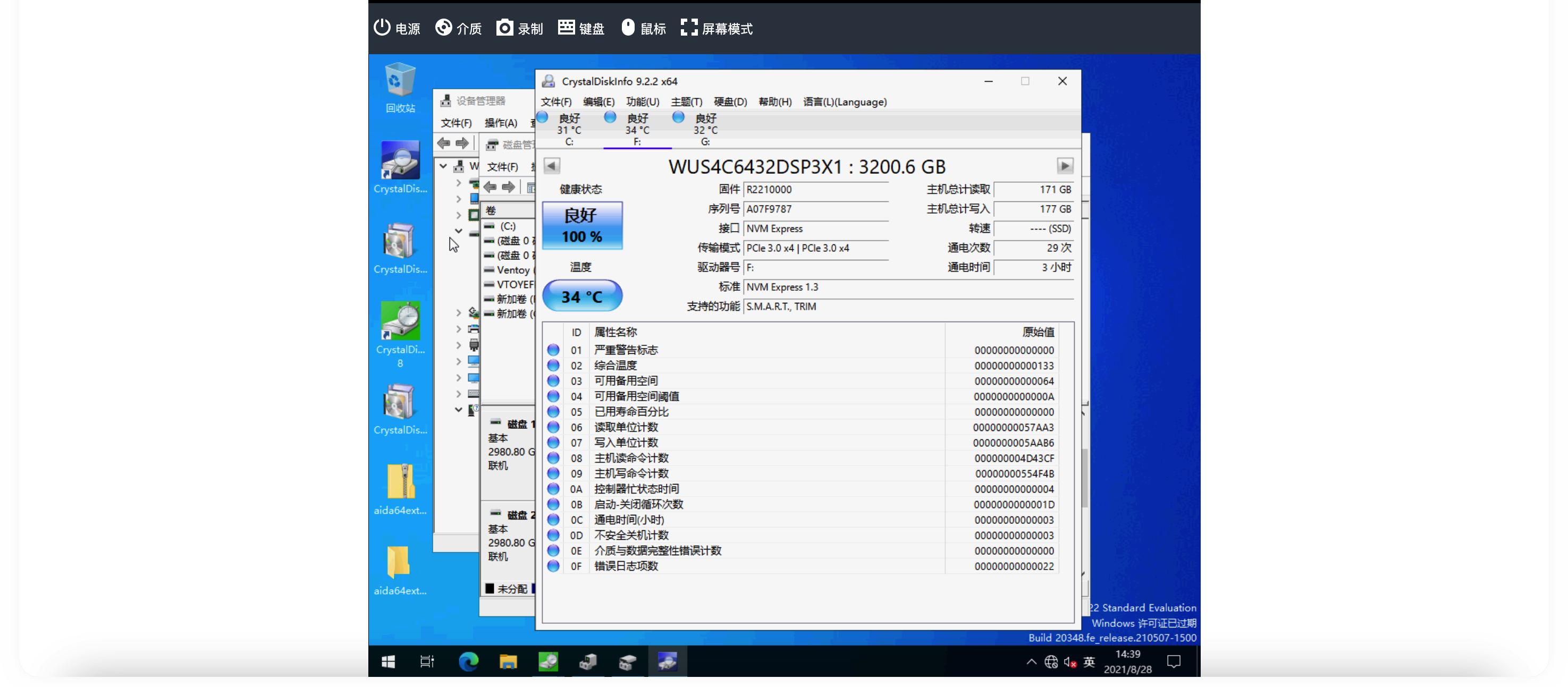The height and width of the screenshot is (687, 1568).
Task: Click the 英 input method indicator
Action: coord(1089,661)
